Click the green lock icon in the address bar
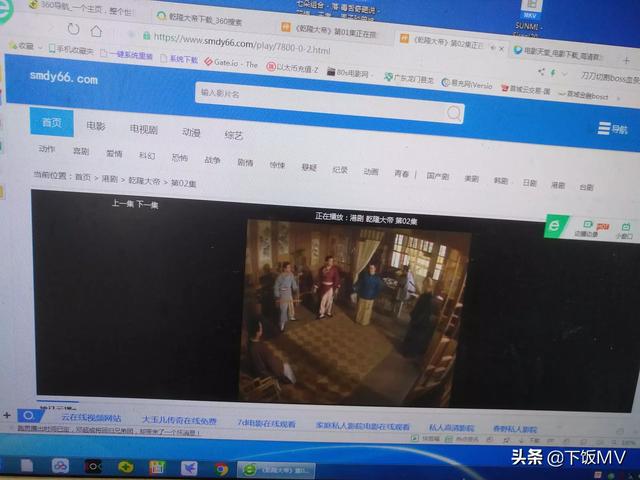Viewport: 640px width, 480px height. click(147, 36)
